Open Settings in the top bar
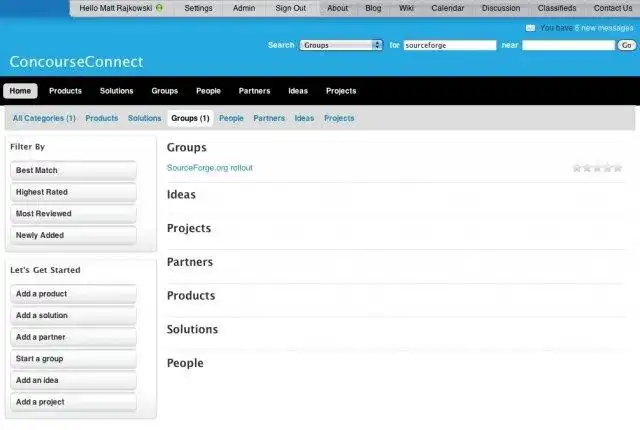Screen dimensions: 640x430 (198, 8)
